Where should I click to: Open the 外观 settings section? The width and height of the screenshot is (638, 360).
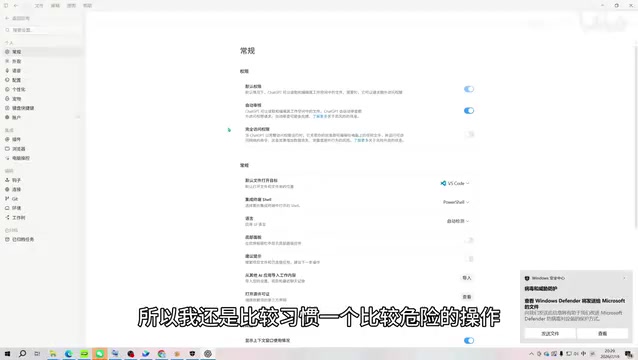[16, 61]
